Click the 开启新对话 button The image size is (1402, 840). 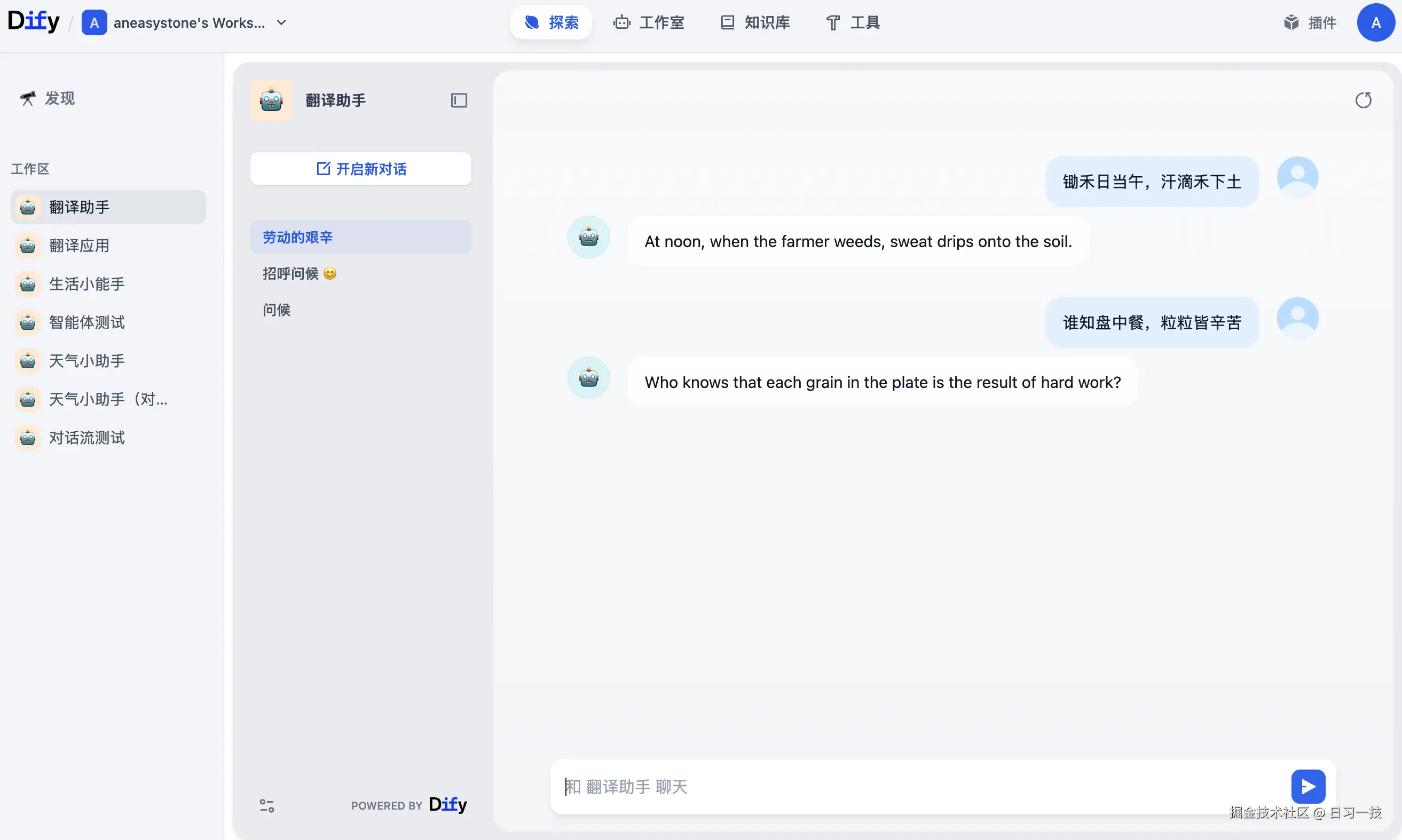[x=361, y=169]
